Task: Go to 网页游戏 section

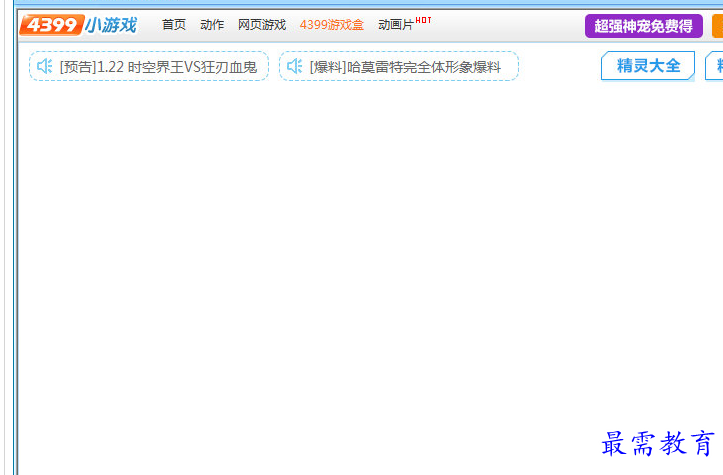Action: tap(262, 24)
